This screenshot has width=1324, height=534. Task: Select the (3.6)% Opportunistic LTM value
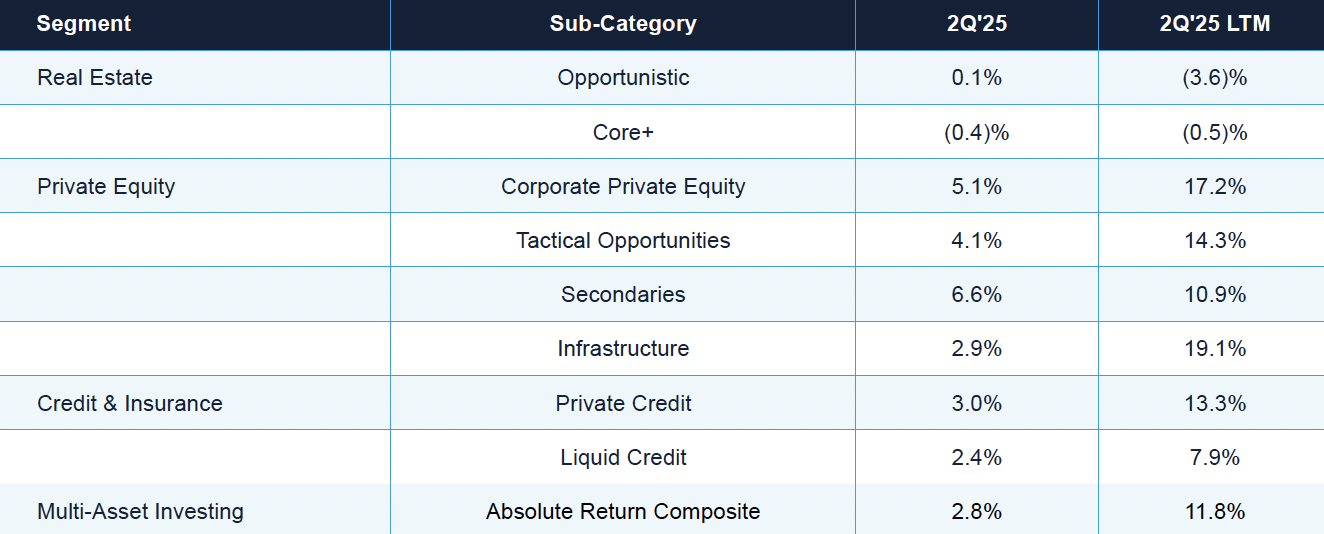tap(1215, 78)
